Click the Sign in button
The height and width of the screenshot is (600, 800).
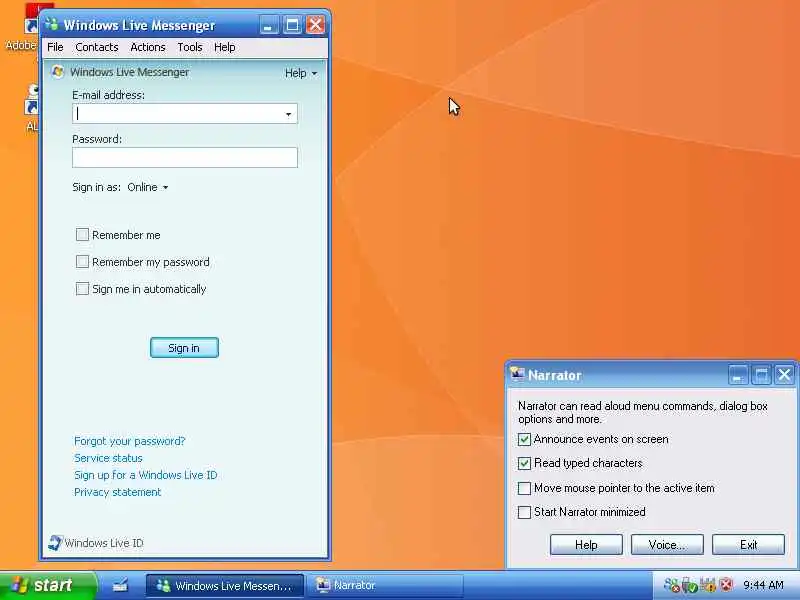point(184,347)
